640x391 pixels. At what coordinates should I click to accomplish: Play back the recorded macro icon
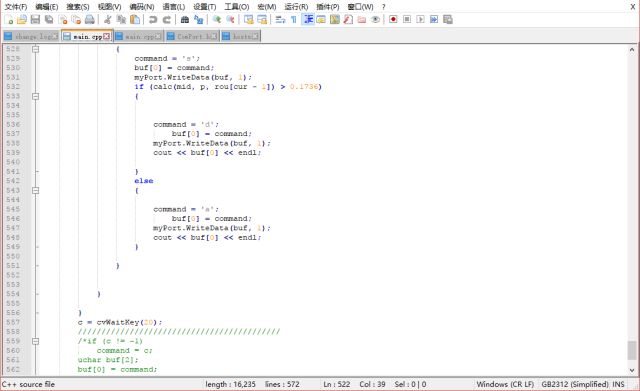(x=420, y=20)
